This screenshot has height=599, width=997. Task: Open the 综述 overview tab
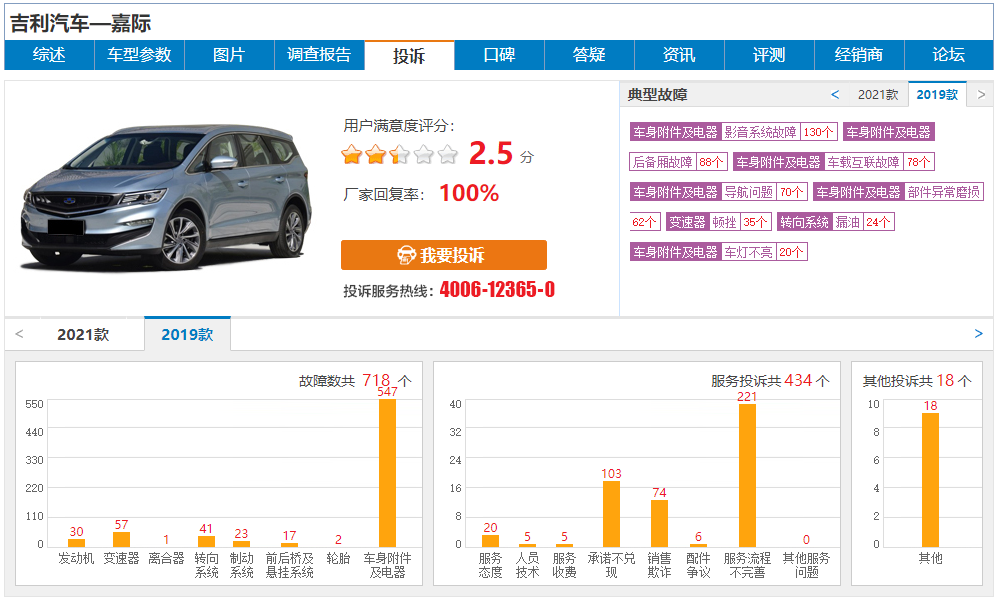tap(49, 55)
